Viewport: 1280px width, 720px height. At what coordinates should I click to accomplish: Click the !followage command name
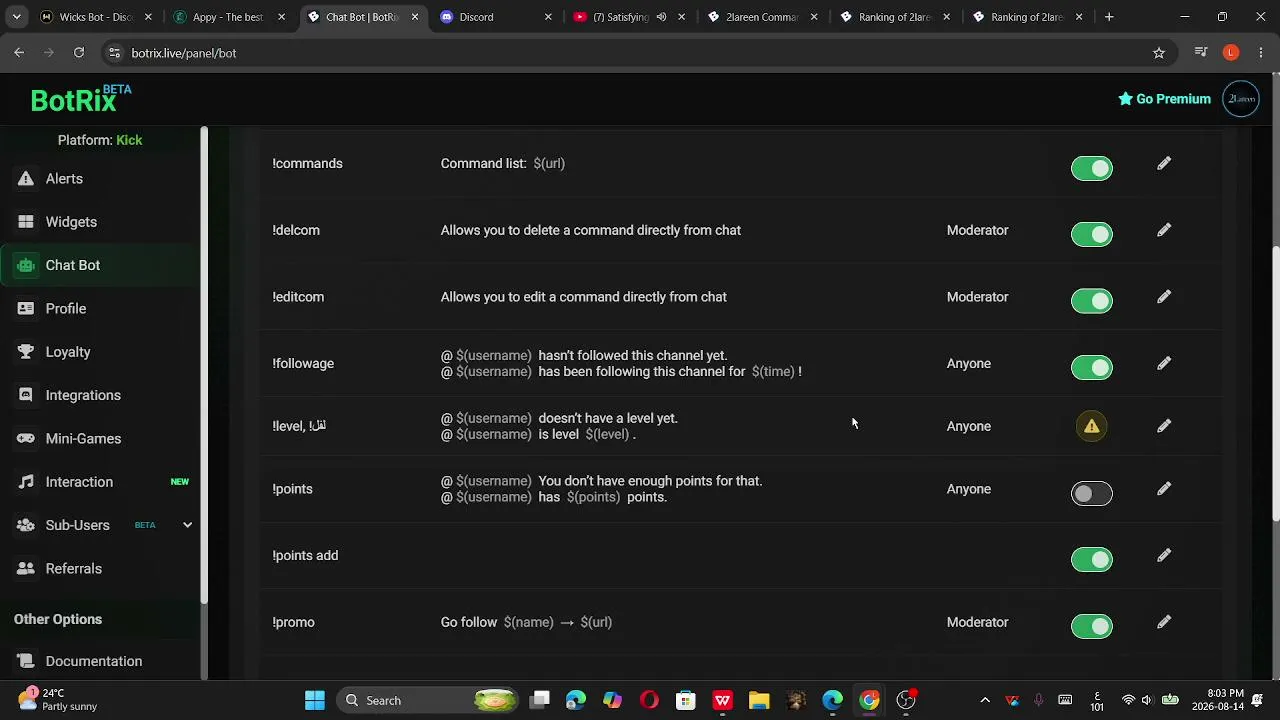303,363
